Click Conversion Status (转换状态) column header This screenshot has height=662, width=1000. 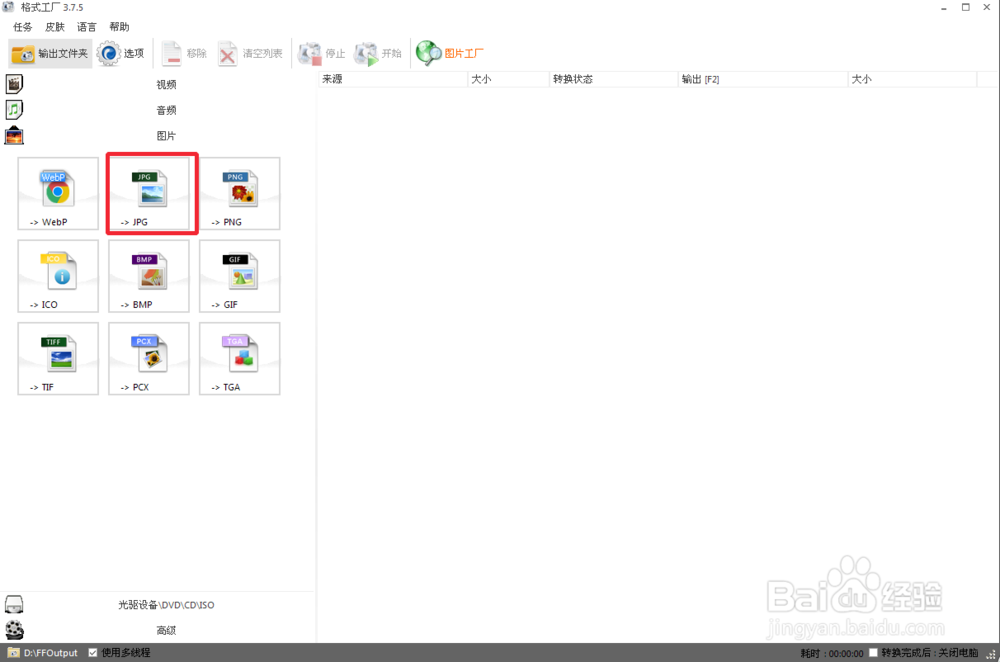coord(614,79)
